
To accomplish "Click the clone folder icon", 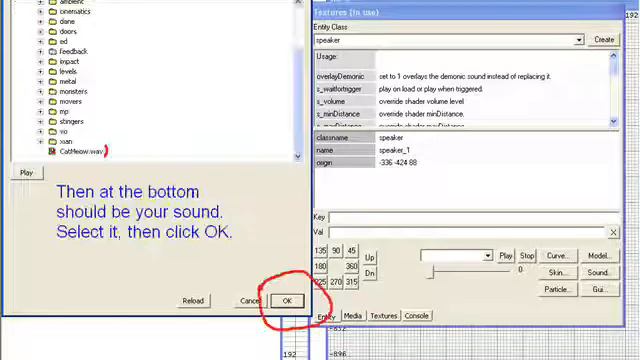I will point(53,22).
